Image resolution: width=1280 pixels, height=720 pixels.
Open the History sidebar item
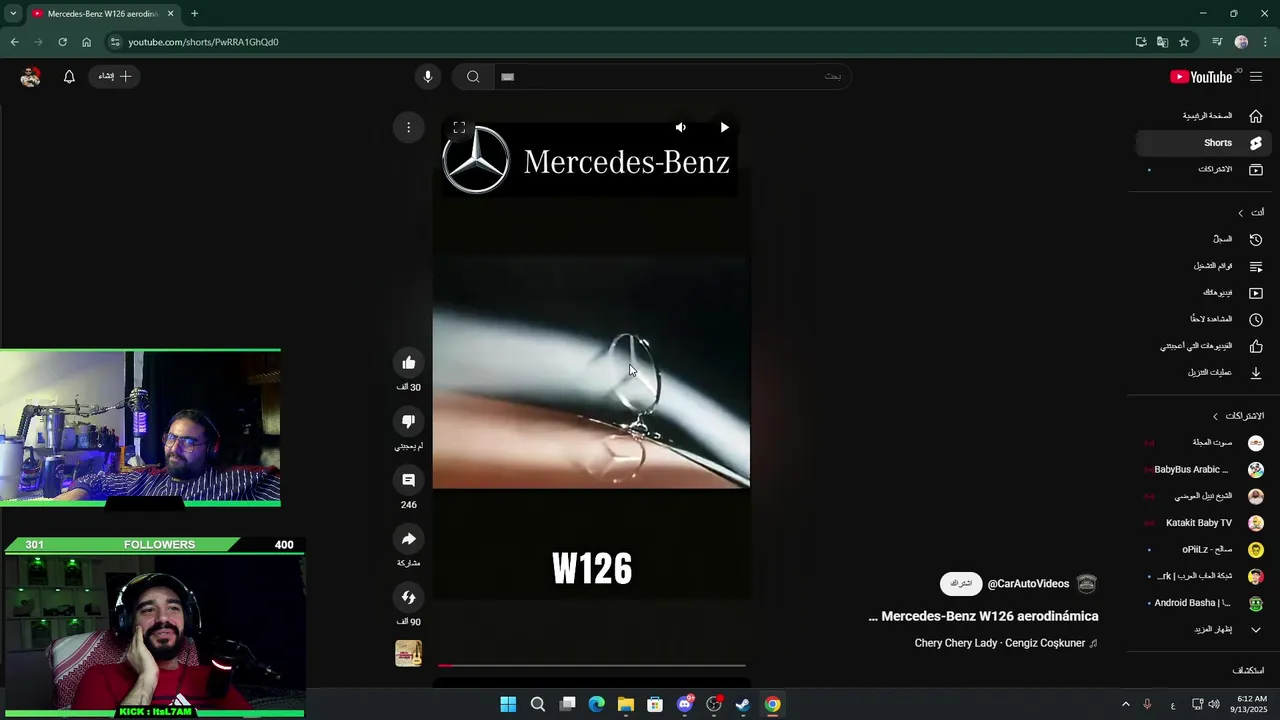pos(1204,239)
